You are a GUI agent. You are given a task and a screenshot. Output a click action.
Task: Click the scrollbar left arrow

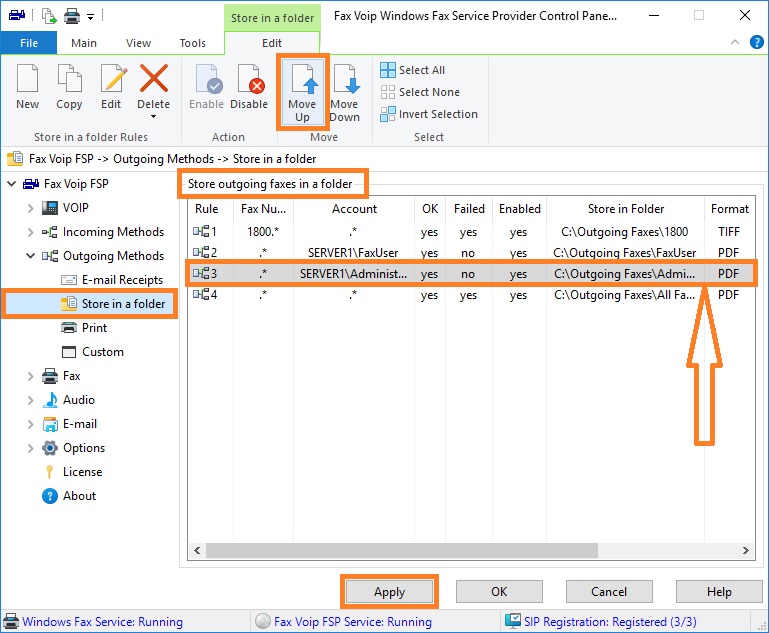pos(197,551)
